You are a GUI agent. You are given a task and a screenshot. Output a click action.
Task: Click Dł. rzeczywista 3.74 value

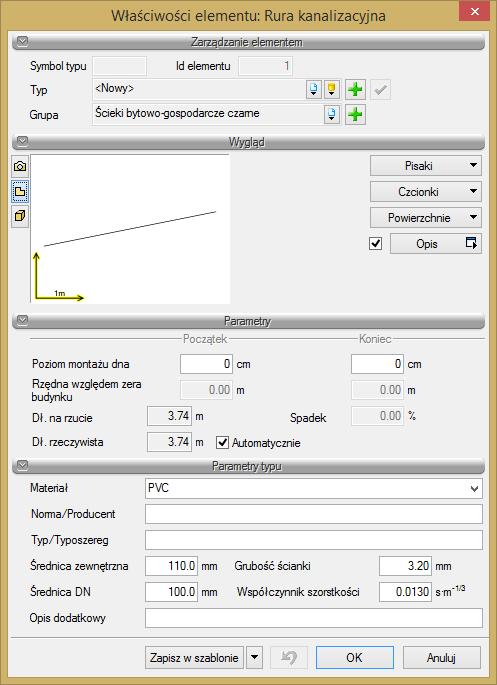coord(169,442)
